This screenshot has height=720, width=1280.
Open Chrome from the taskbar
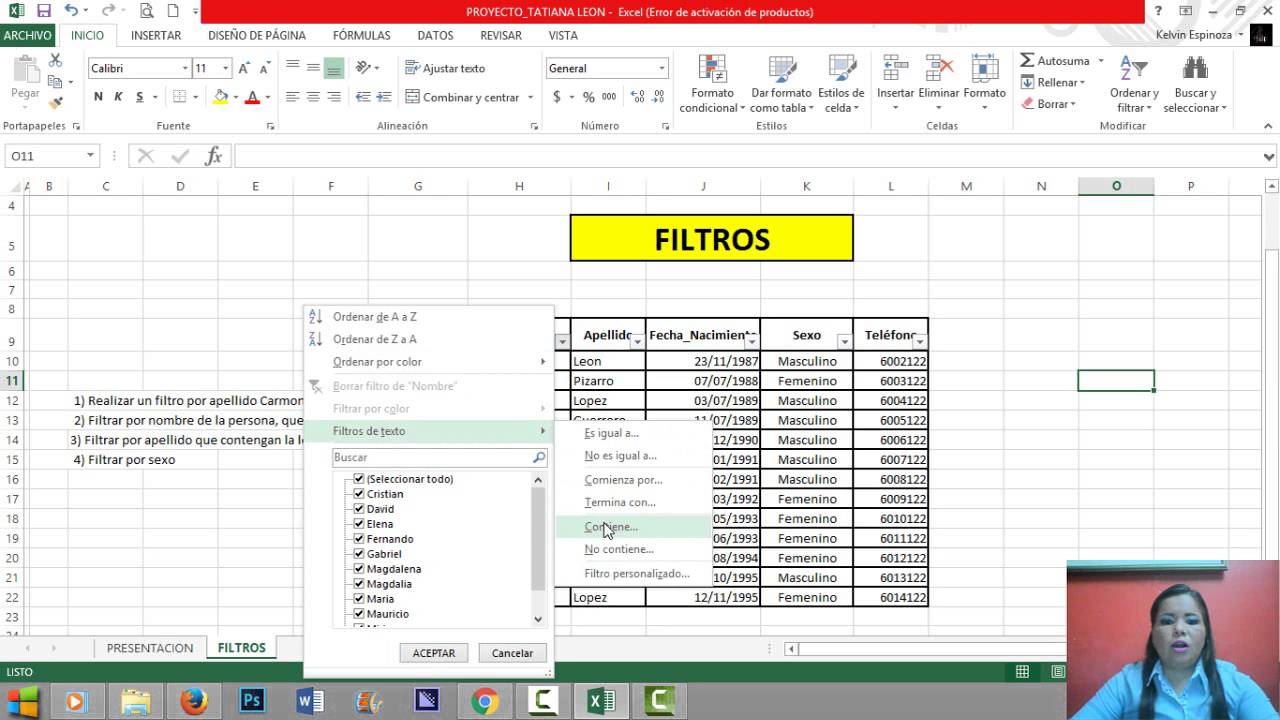coord(485,701)
